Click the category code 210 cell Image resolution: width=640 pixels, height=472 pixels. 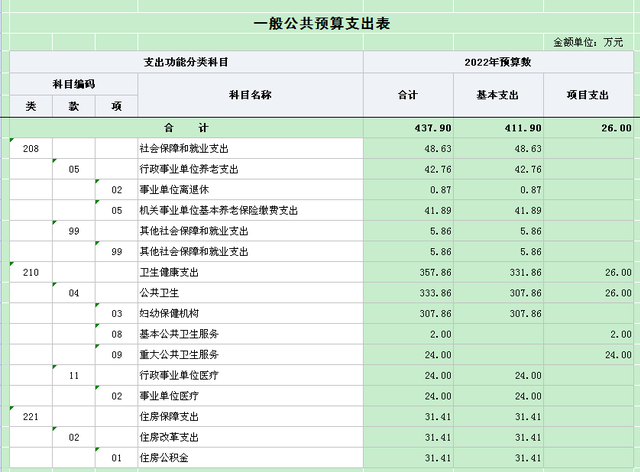tap(31, 272)
